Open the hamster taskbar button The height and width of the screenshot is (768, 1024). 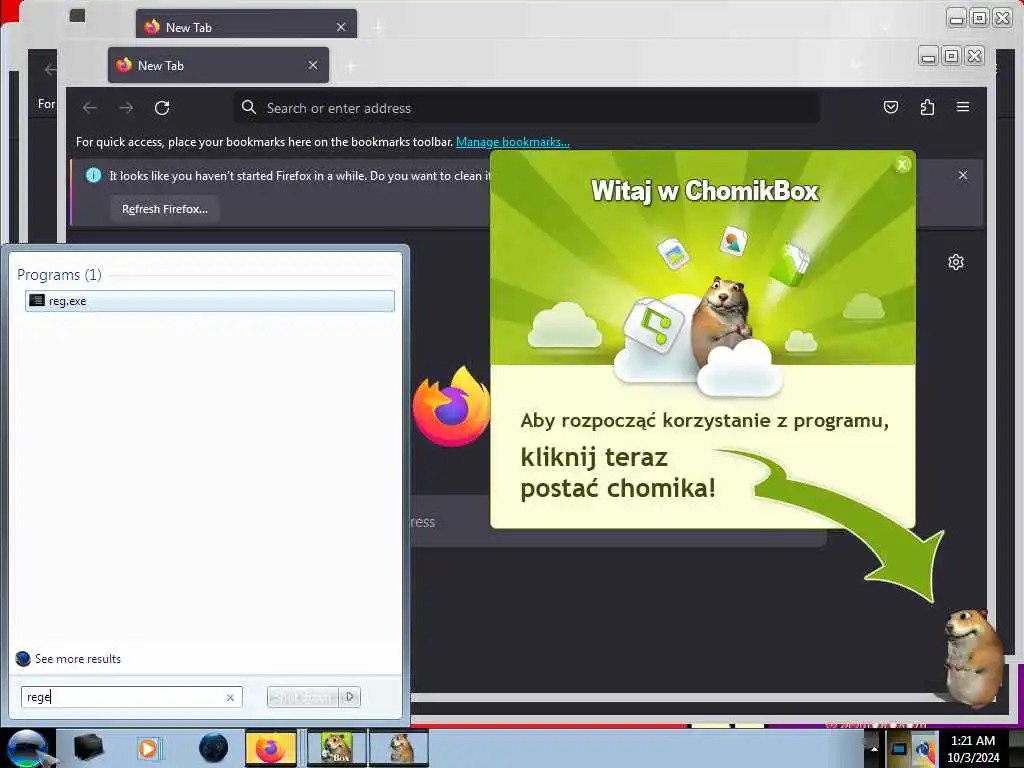point(399,748)
